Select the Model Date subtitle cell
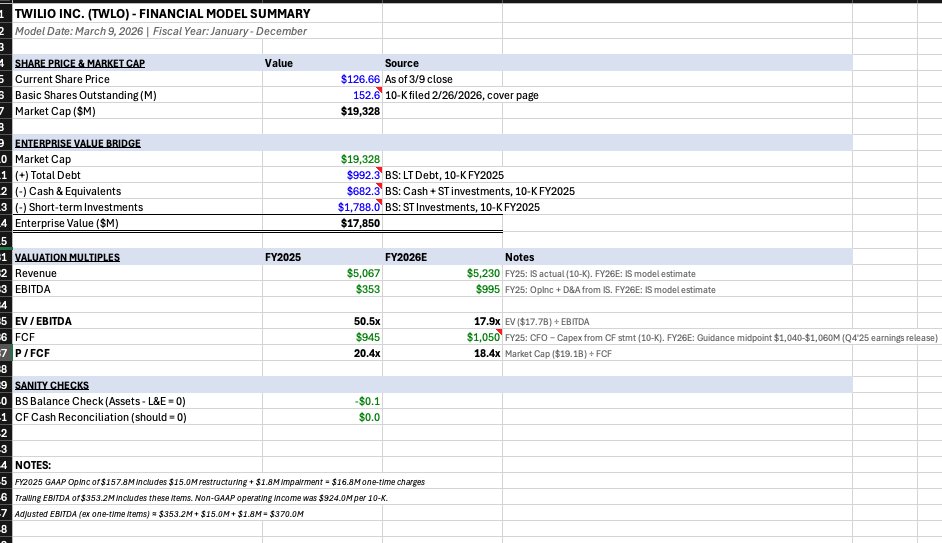 click(160, 31)
